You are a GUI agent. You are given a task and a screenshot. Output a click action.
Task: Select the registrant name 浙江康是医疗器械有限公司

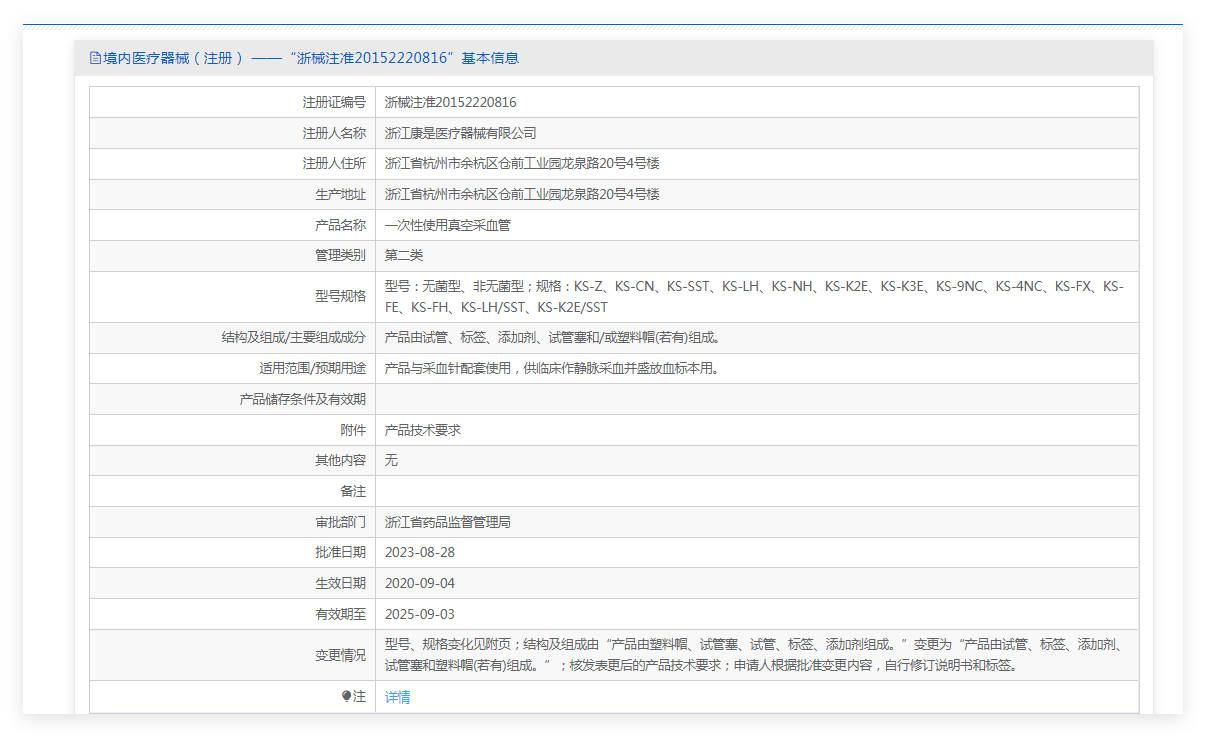click(460, 133)
